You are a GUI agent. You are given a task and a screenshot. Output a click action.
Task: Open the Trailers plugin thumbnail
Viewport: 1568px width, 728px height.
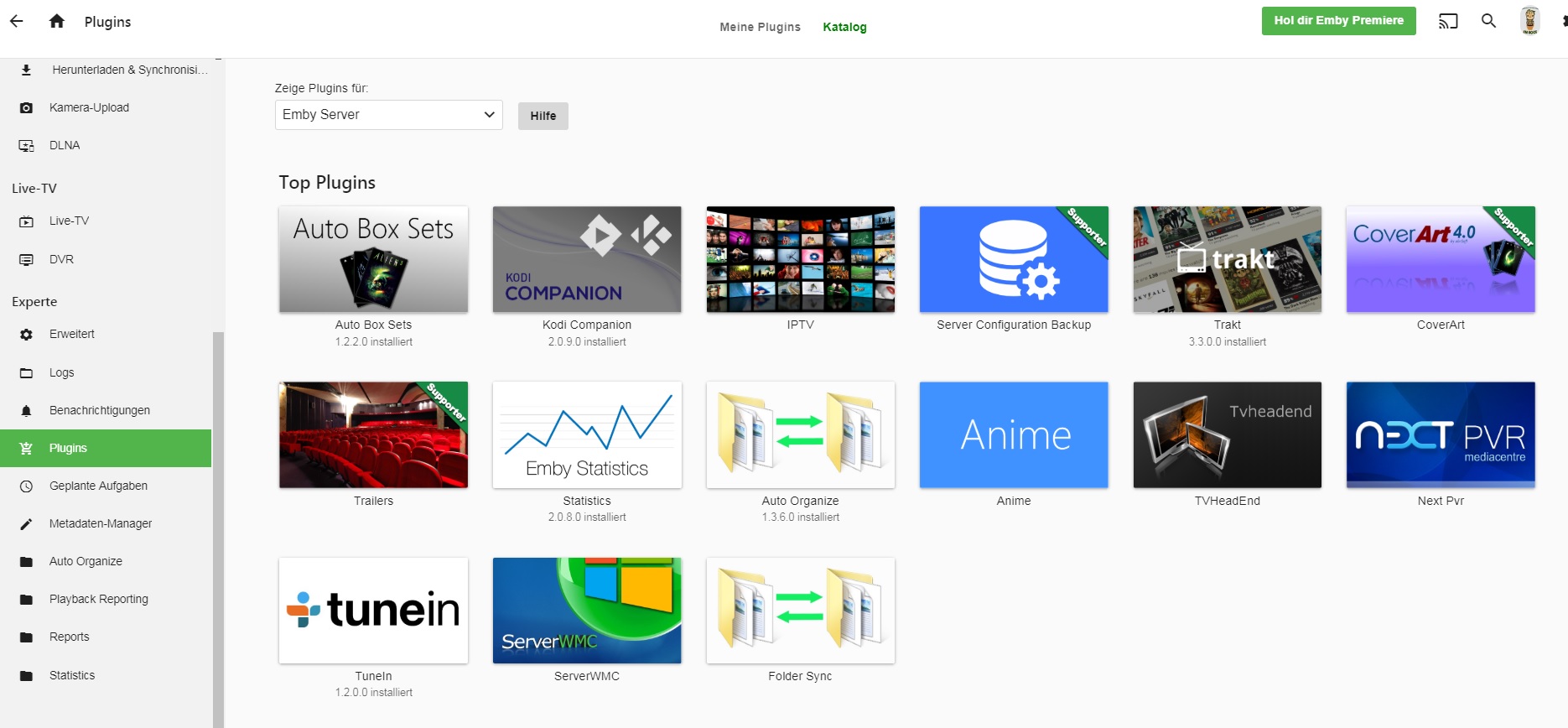373,435
